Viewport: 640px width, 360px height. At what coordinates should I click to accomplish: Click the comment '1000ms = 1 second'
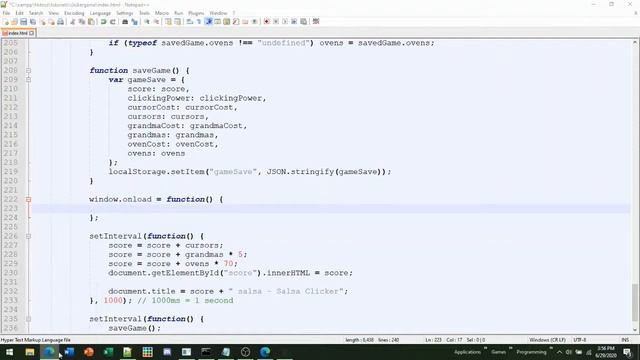tap(192, 300)
